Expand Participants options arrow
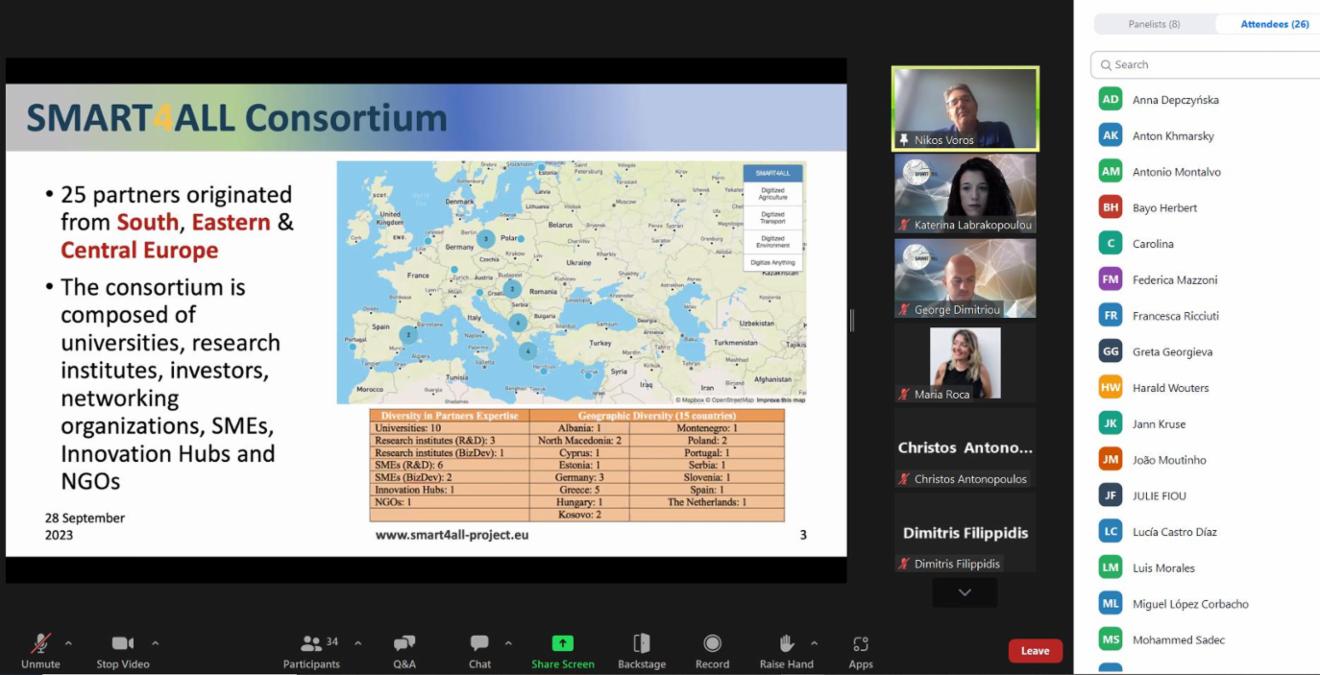The width and height of the screenshot is (1320, 675). click(x=358, y=643)
